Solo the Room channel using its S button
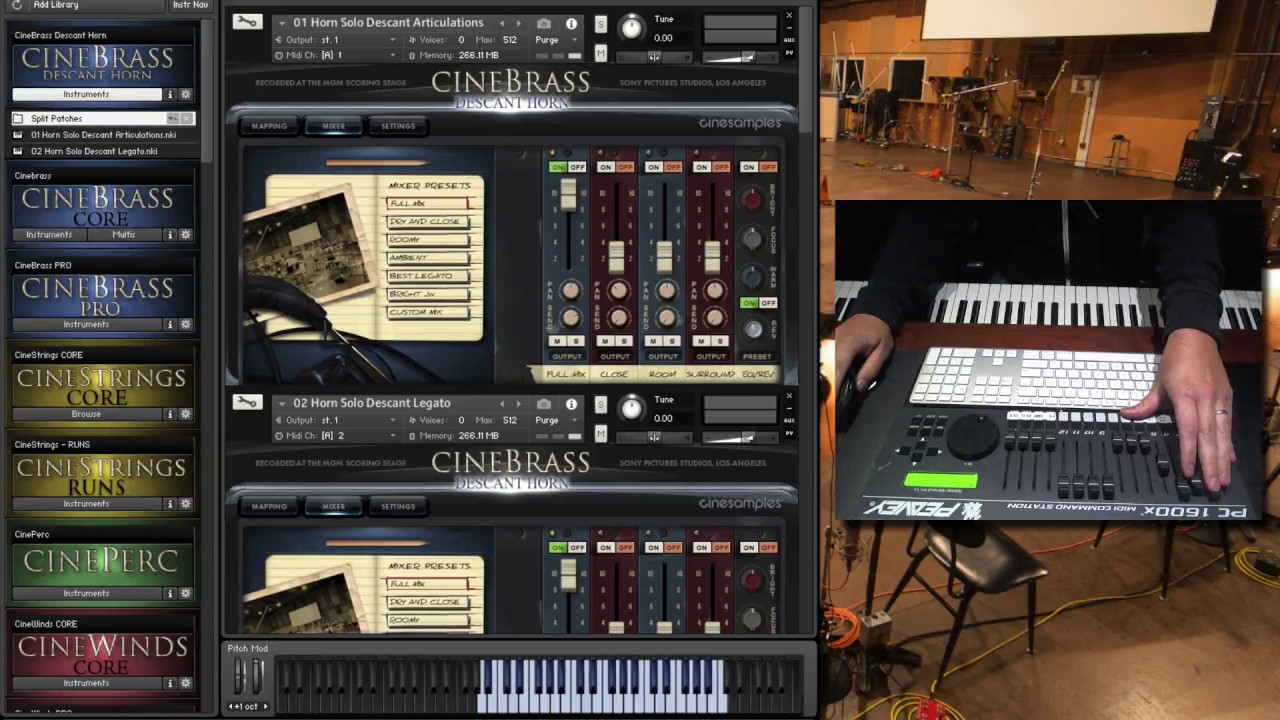The width and height of the screenshot is (1280, 720). pos(671,342)
